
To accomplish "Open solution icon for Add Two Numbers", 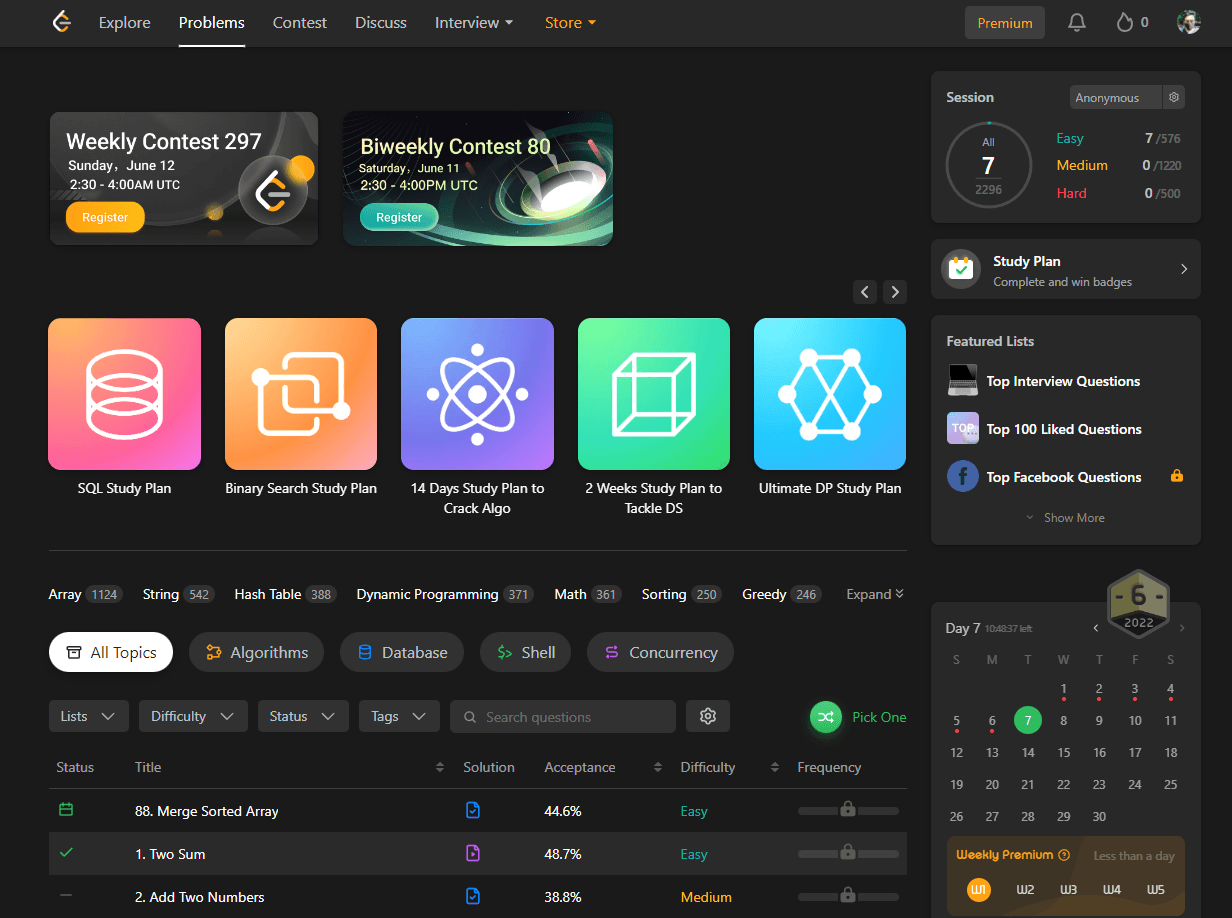I will (x=473, y=896).
